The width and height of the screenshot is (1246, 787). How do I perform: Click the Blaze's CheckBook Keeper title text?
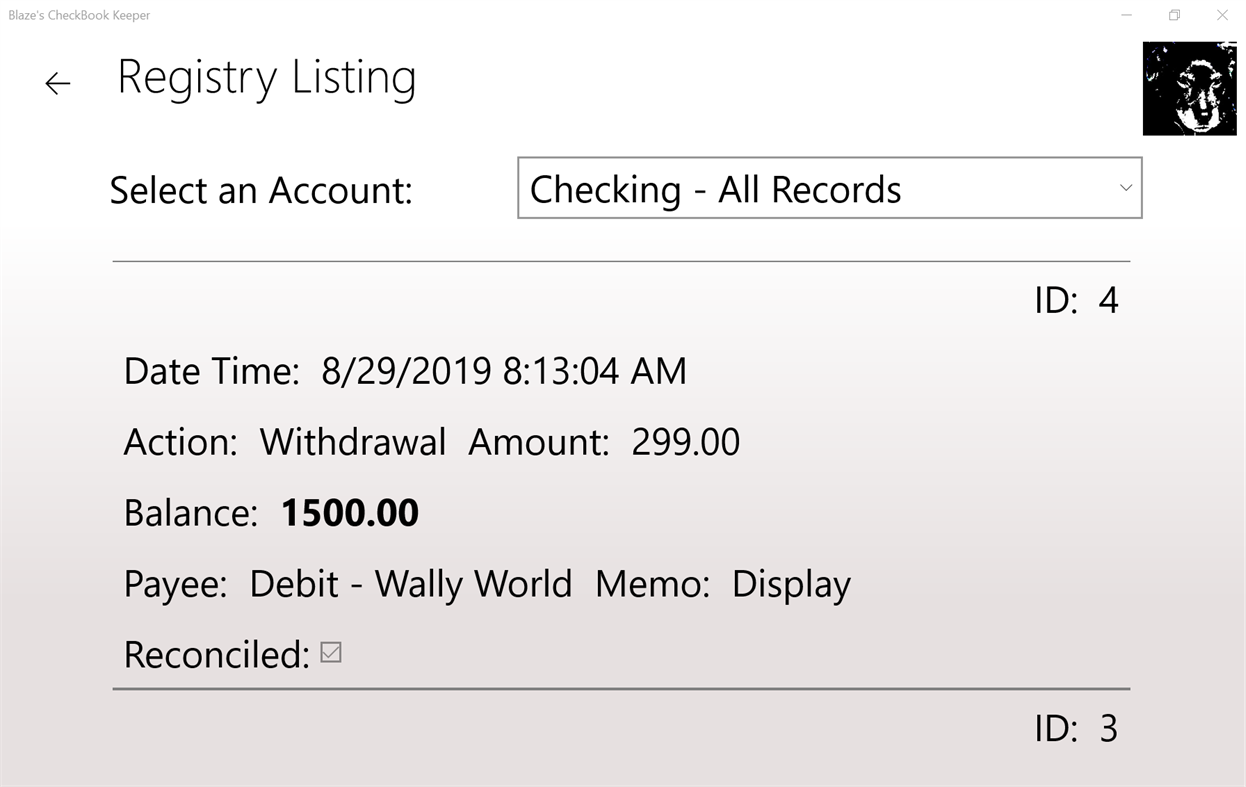pyautogui.click(x=77, y=15)
